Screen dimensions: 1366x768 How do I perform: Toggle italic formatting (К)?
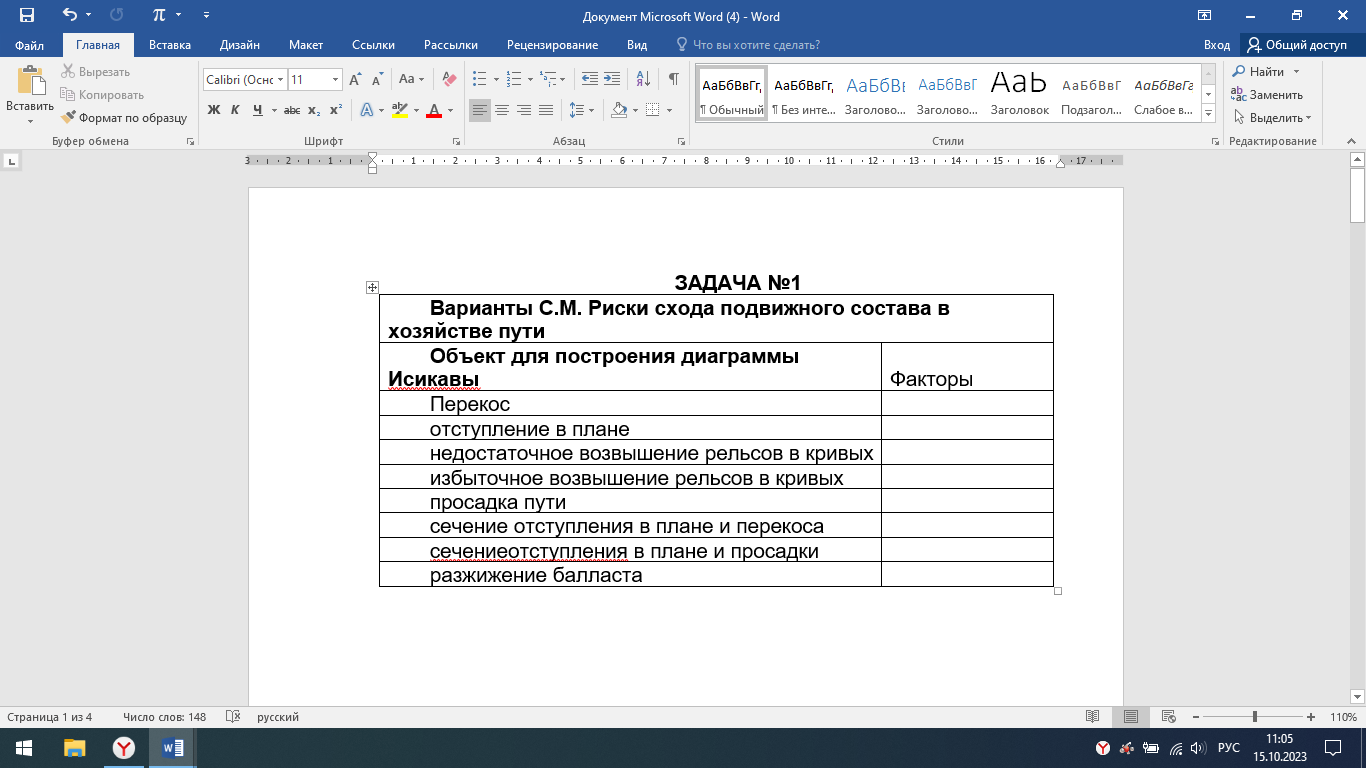point(236,110)
